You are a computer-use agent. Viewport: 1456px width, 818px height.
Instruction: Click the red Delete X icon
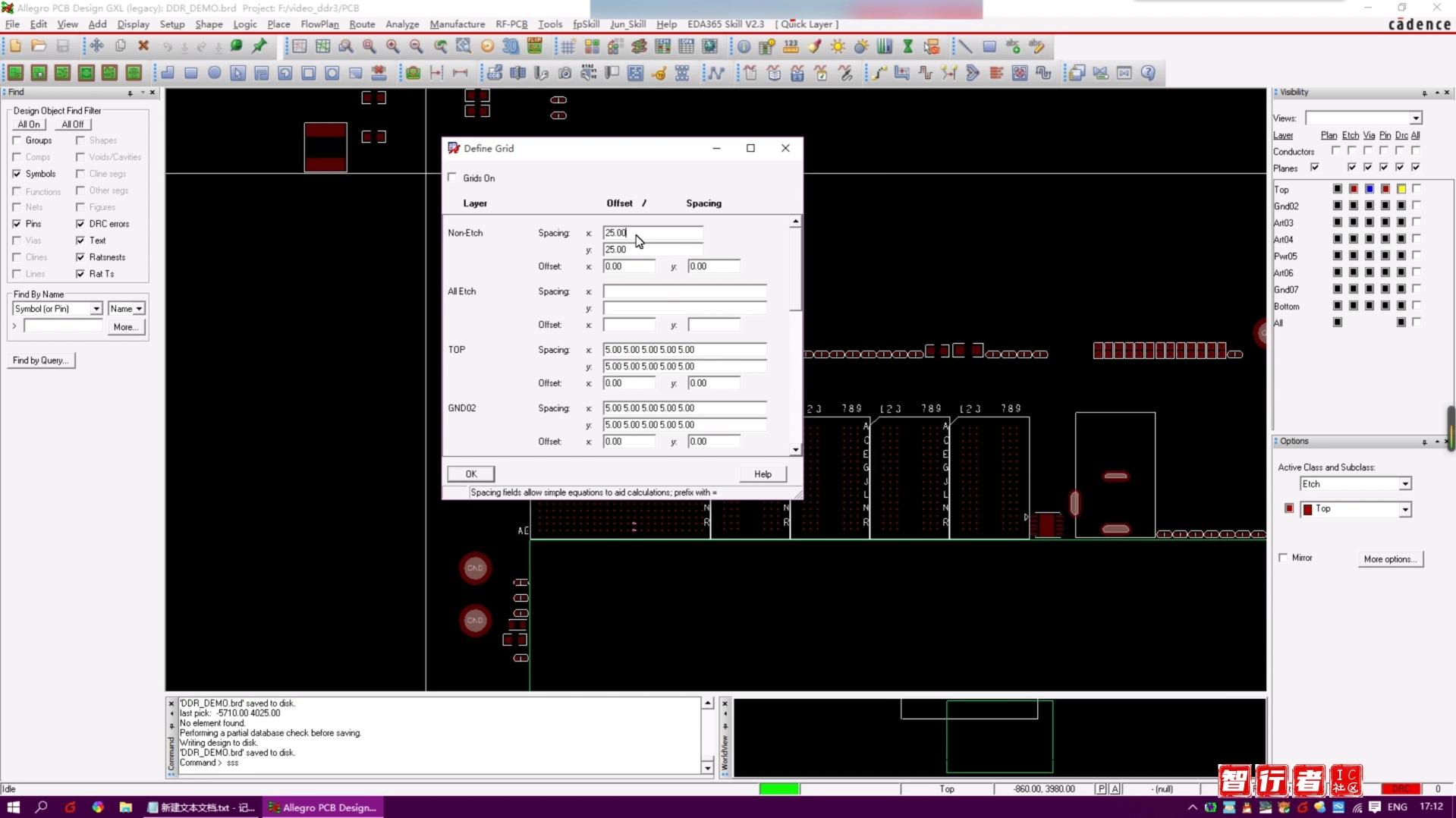click(x=143, y=46)
